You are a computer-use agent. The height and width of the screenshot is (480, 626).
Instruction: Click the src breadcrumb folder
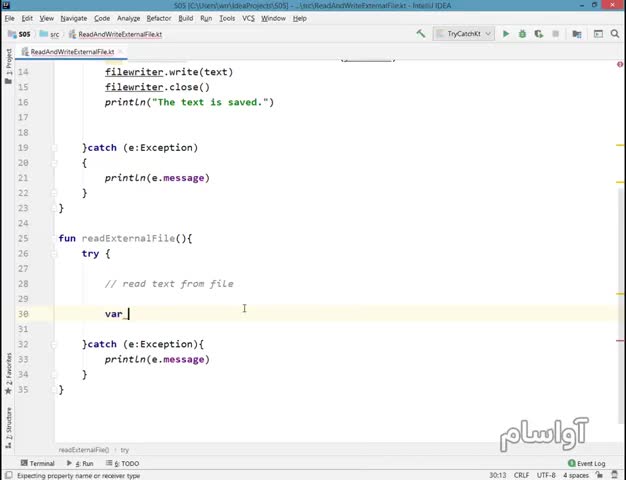tap(55, 34)
